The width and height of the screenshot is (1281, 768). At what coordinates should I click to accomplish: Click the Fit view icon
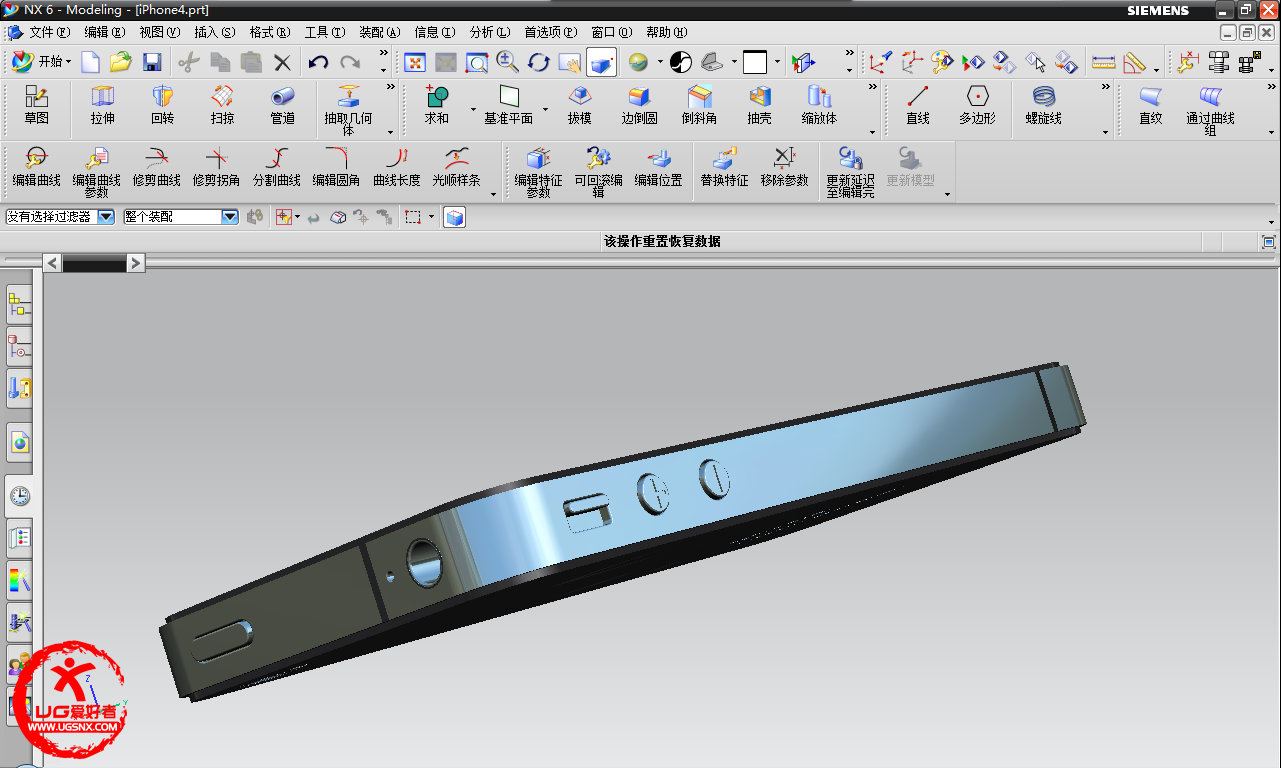click(x=415, y=62)
